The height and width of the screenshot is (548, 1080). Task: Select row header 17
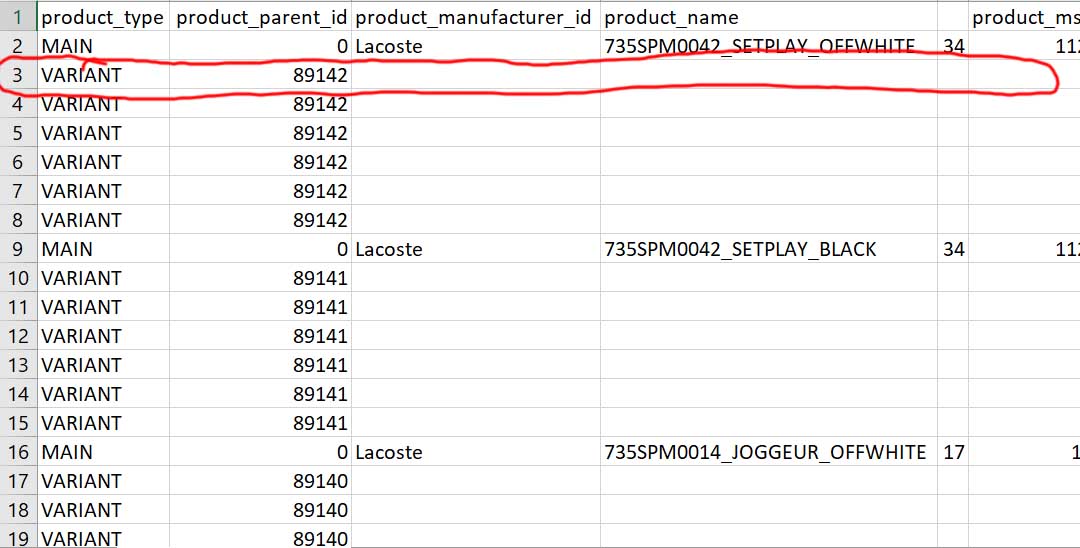coord(18,481)
